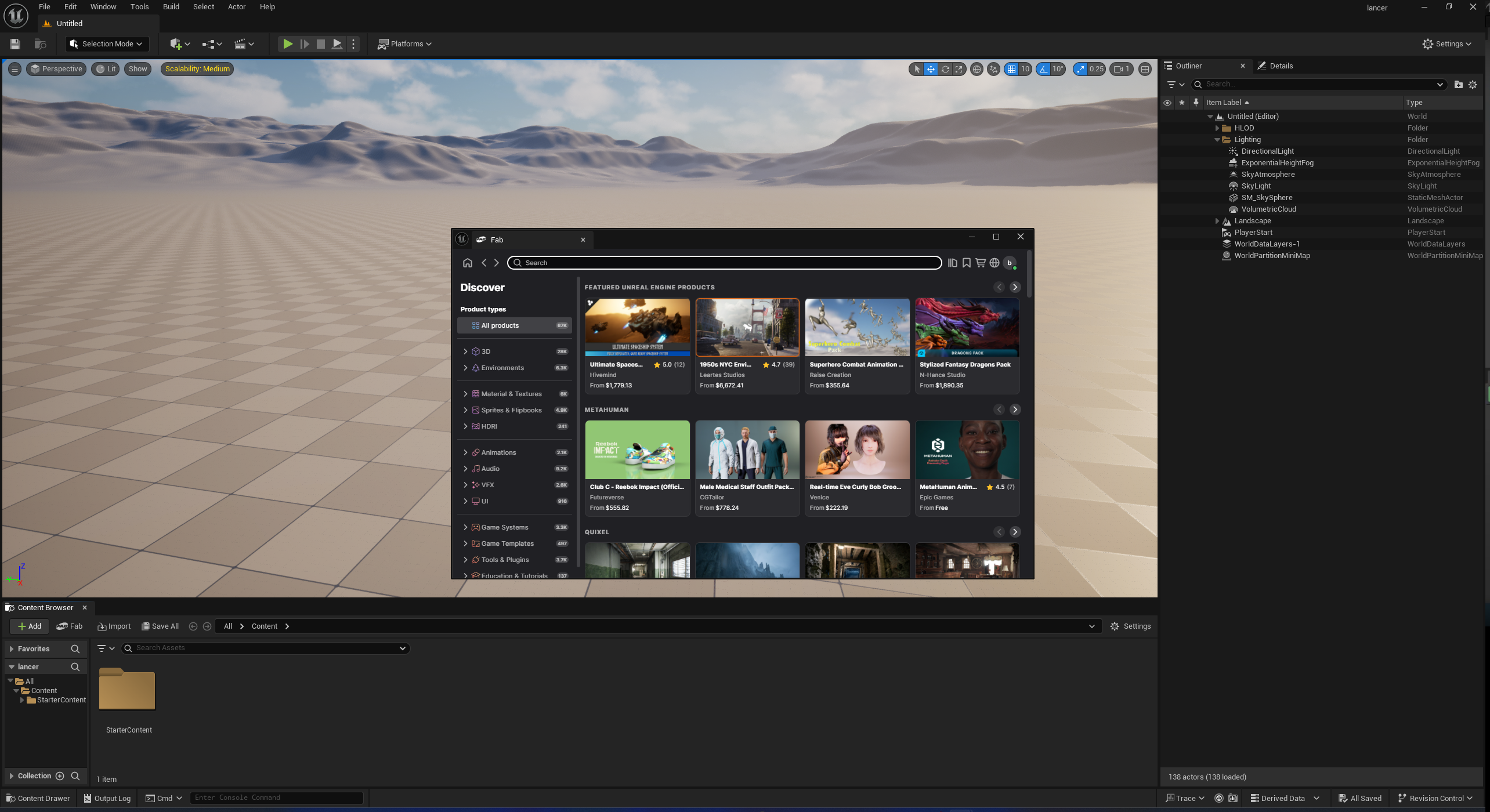Open the 1950s NYC Environment product card
Viewport: 1490px width, 812px height.
(747, 346)
